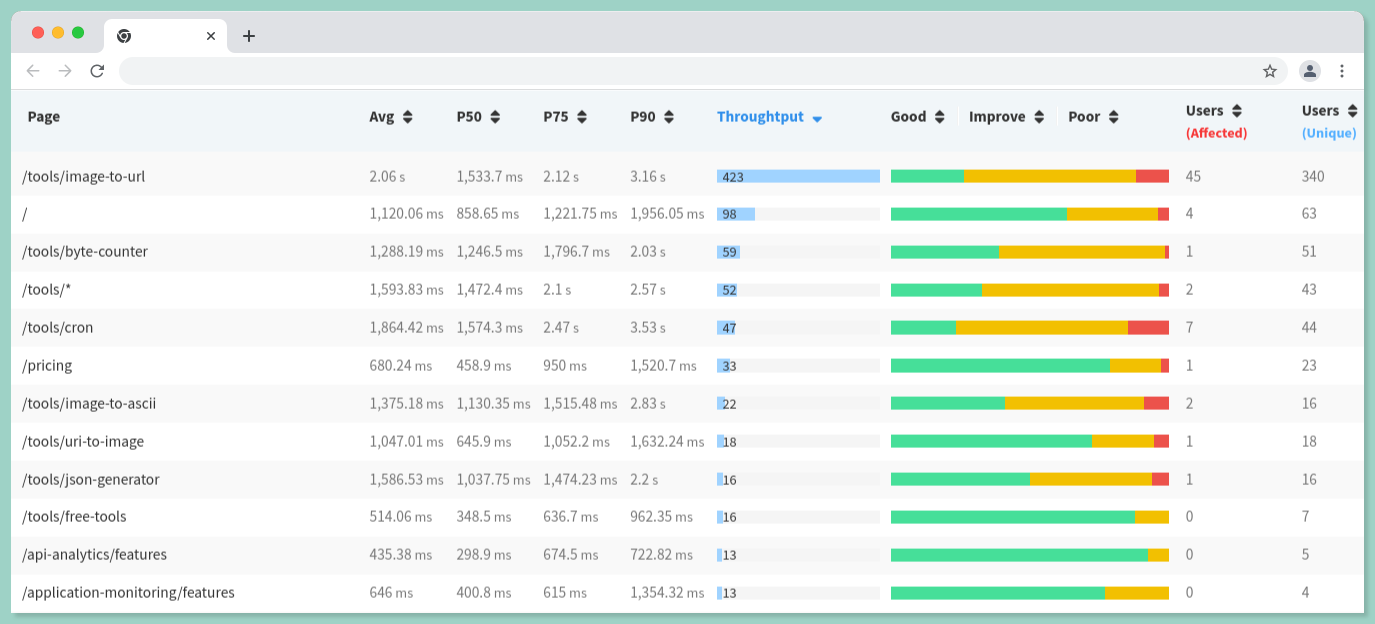The width and height of the screenshot is (1375, 624).
Task: Click the Avg value 1,120.06 ms
Action: click(406, 214)
